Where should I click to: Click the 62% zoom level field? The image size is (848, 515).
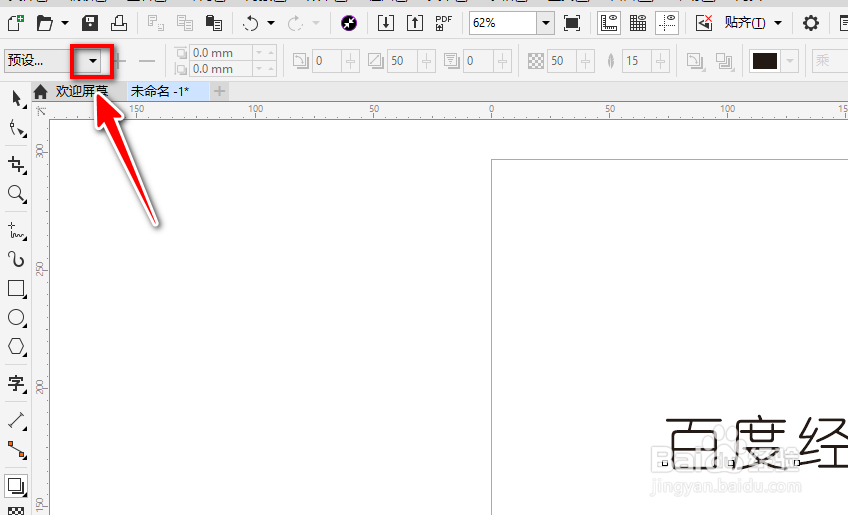[x=503, y=23]
